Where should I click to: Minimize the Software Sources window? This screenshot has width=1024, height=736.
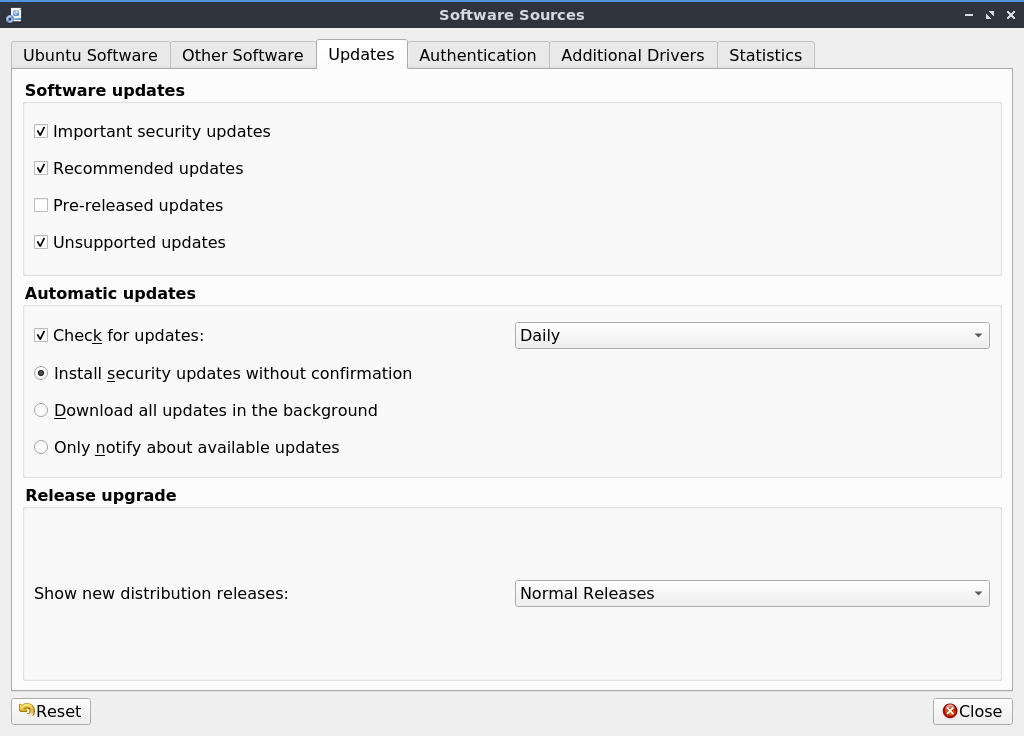[x=969, y=15]
